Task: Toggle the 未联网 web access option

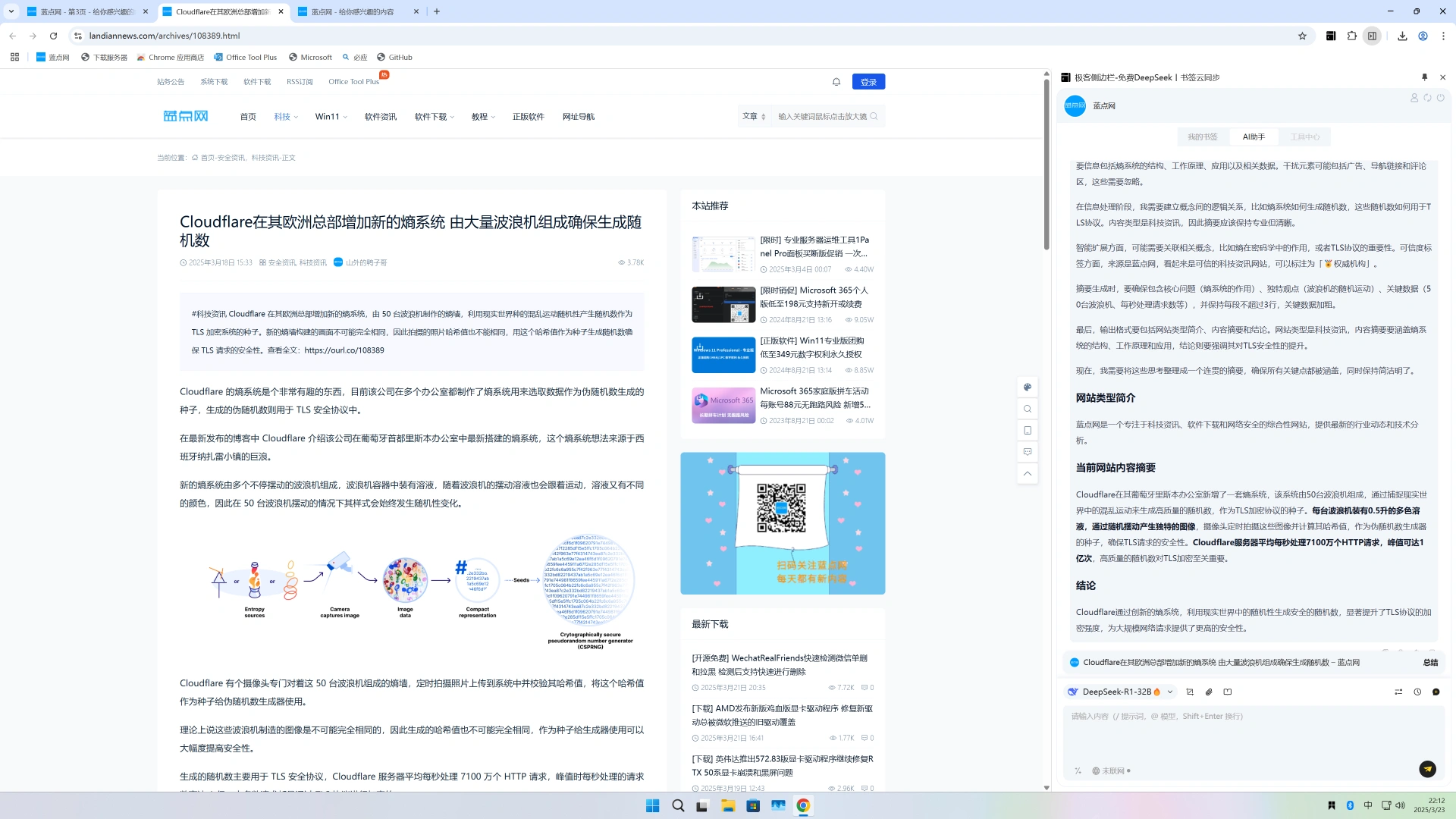Action: click(1112, 770)
